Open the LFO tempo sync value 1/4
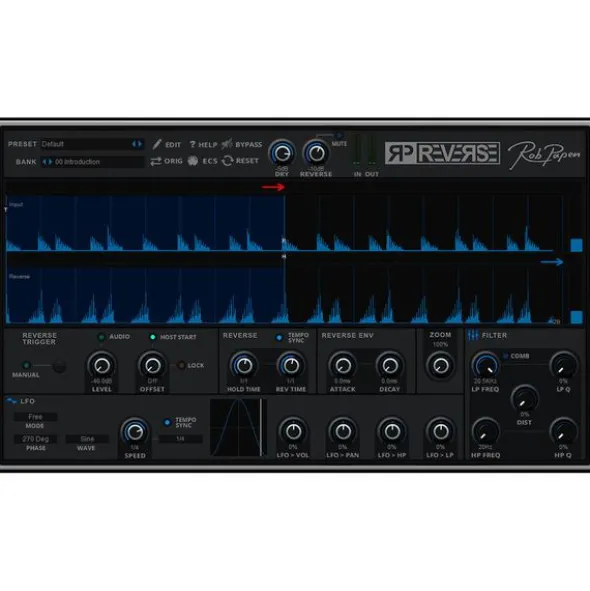 click(x=180, y=439)
